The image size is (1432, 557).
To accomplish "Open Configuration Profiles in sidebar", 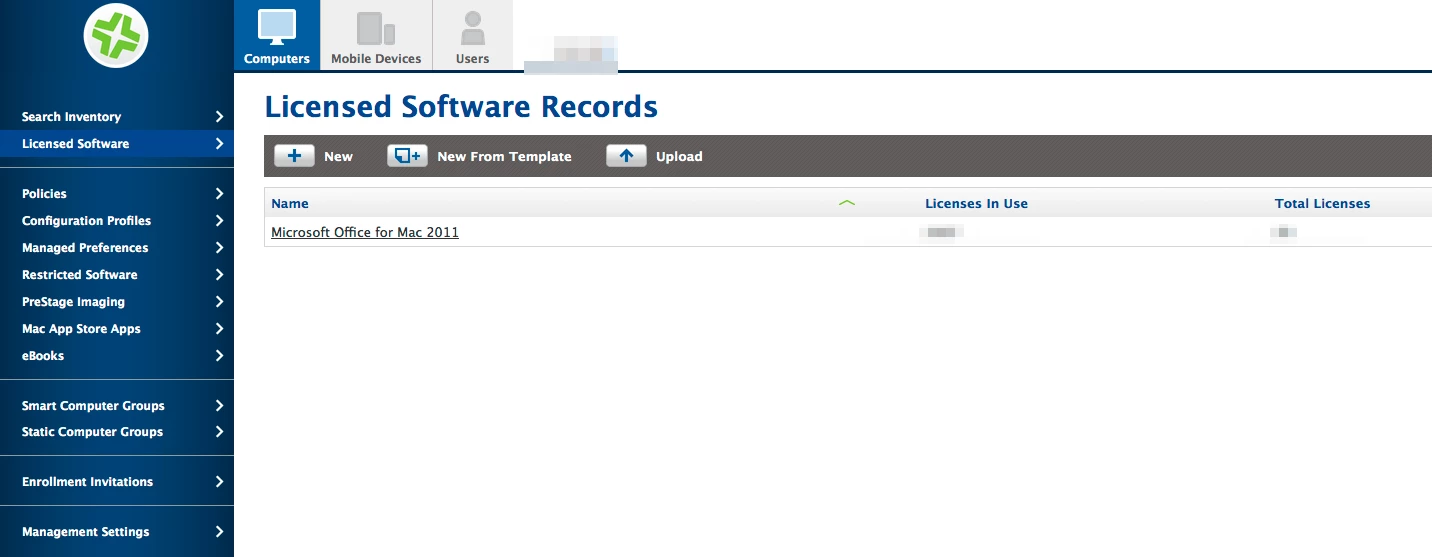I will (x=86, y=221).
